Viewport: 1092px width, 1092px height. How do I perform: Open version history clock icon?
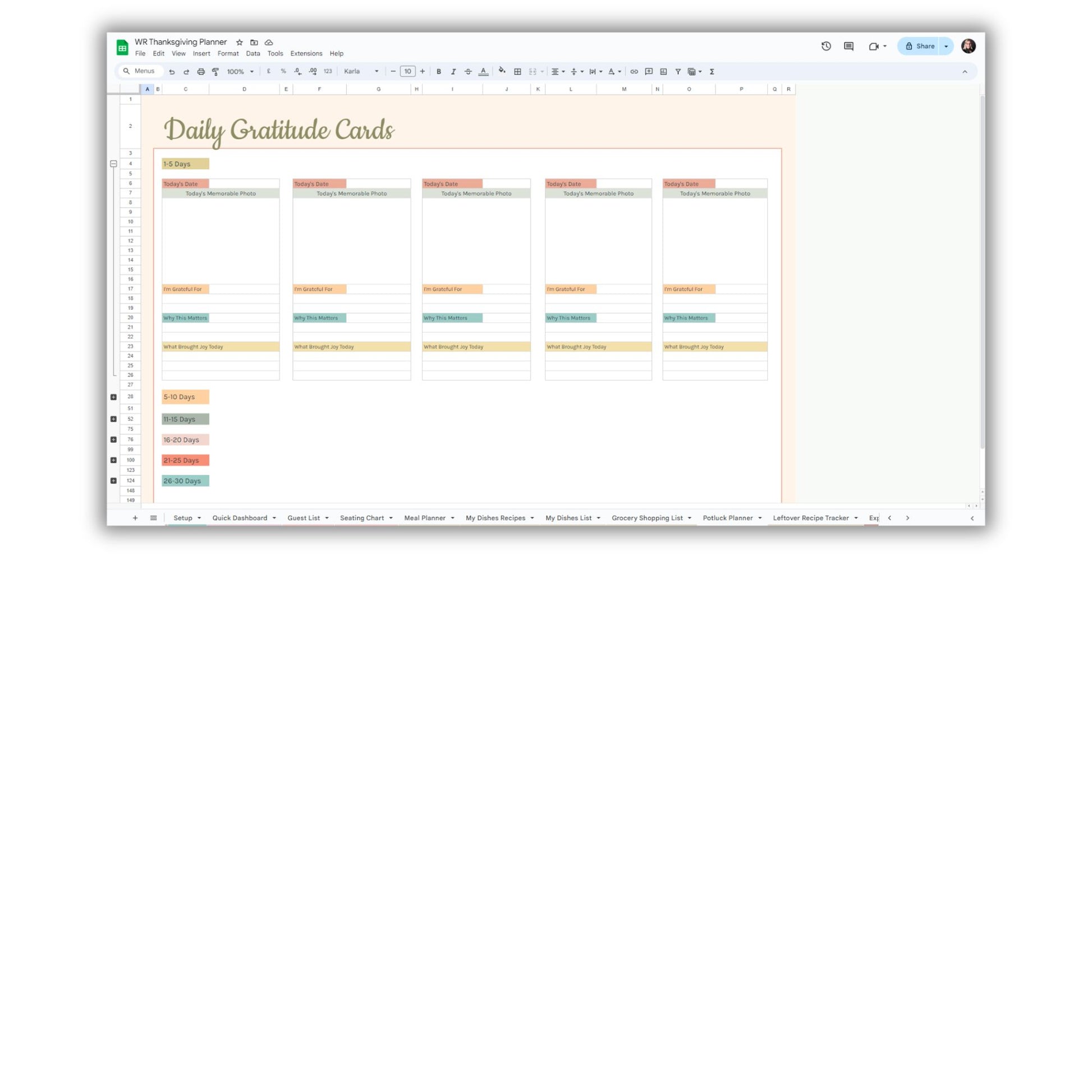826,47
